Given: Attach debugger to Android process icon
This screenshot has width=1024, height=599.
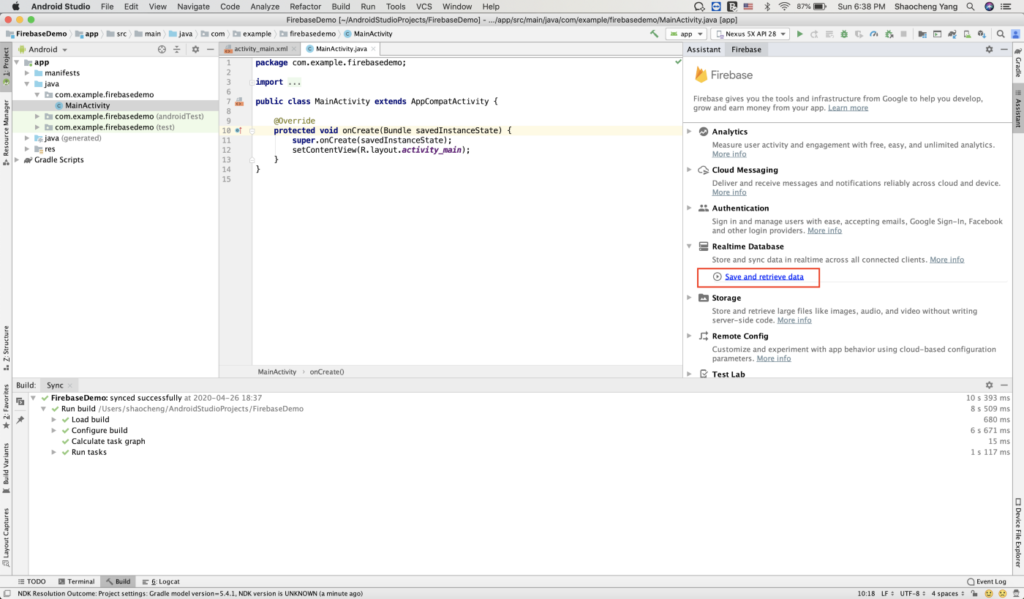Looking at the screenshot, I should [x=889, y=34].
